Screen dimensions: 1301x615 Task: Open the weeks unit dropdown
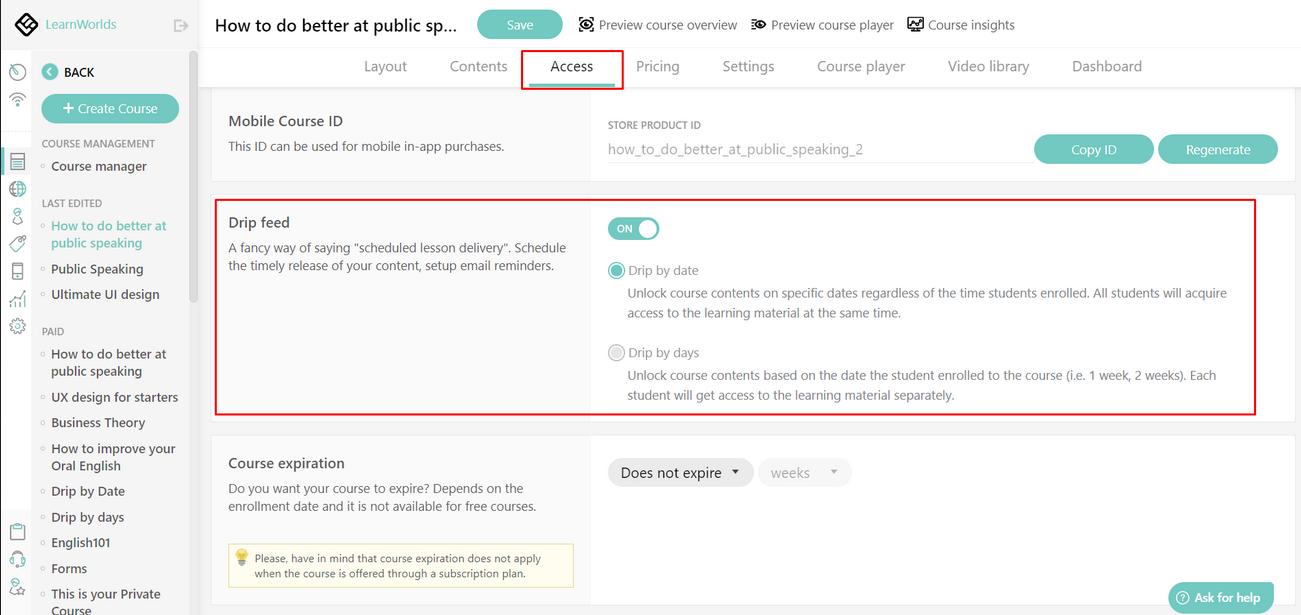pos(804,473)
